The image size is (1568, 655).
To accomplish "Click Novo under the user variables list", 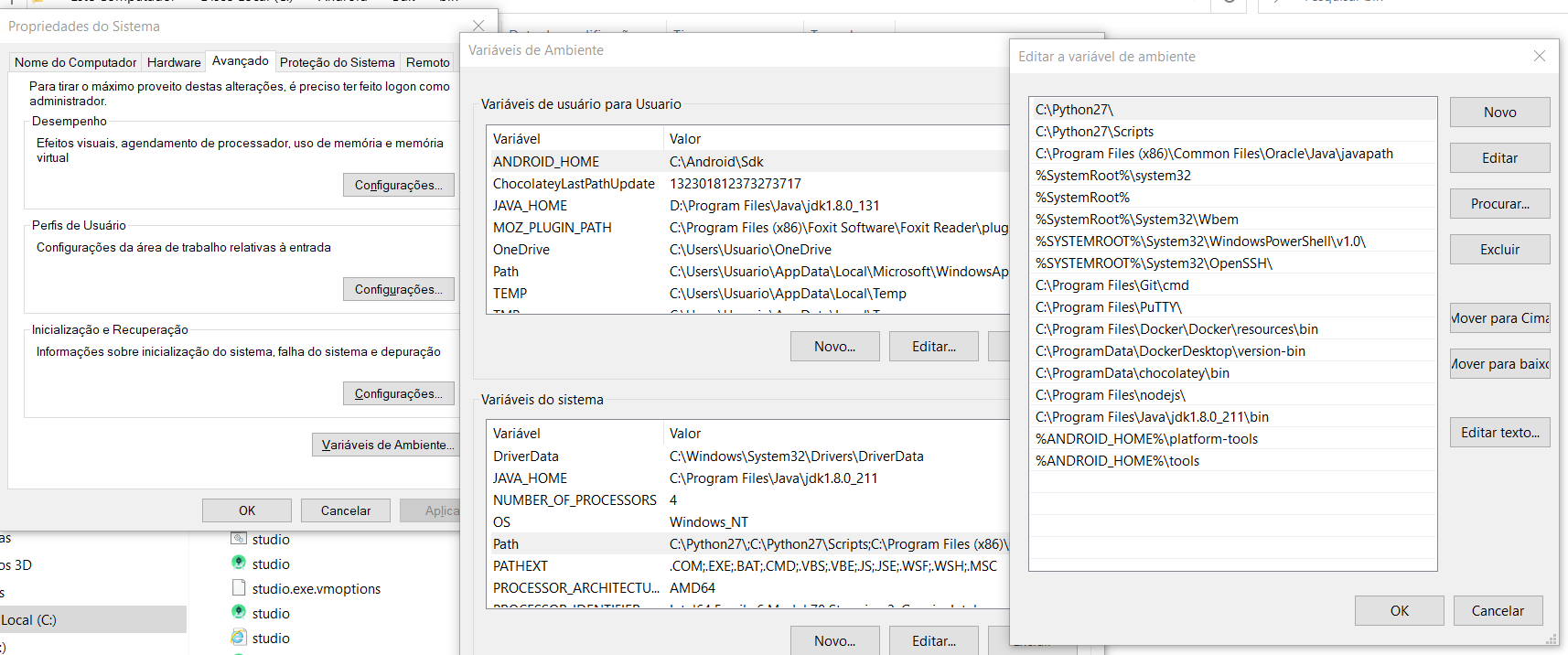I will click(x=835, y=347).
